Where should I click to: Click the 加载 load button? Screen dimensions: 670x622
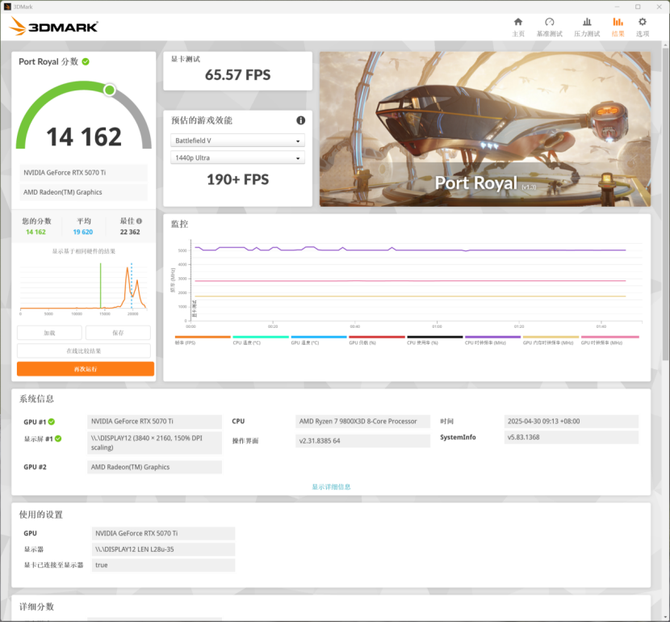coord(50,333)
